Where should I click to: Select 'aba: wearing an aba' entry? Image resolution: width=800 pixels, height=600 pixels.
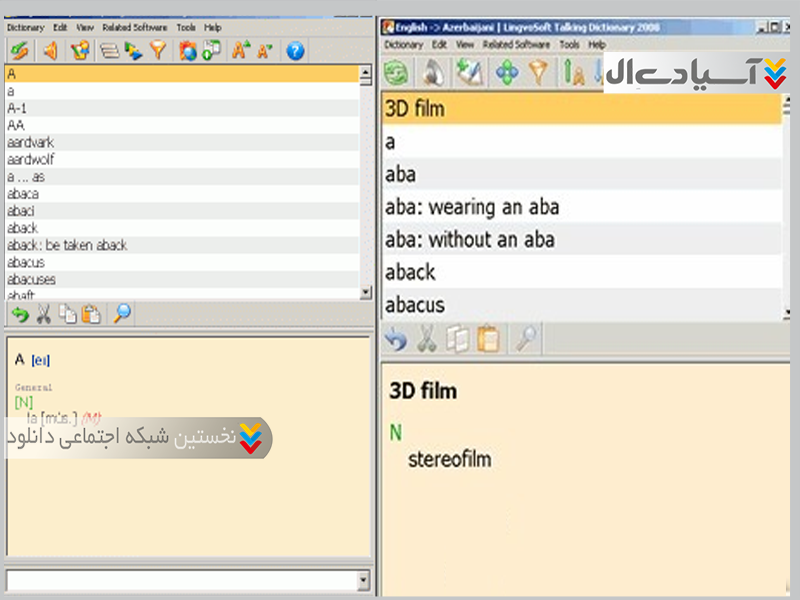(x=472, y=208)
